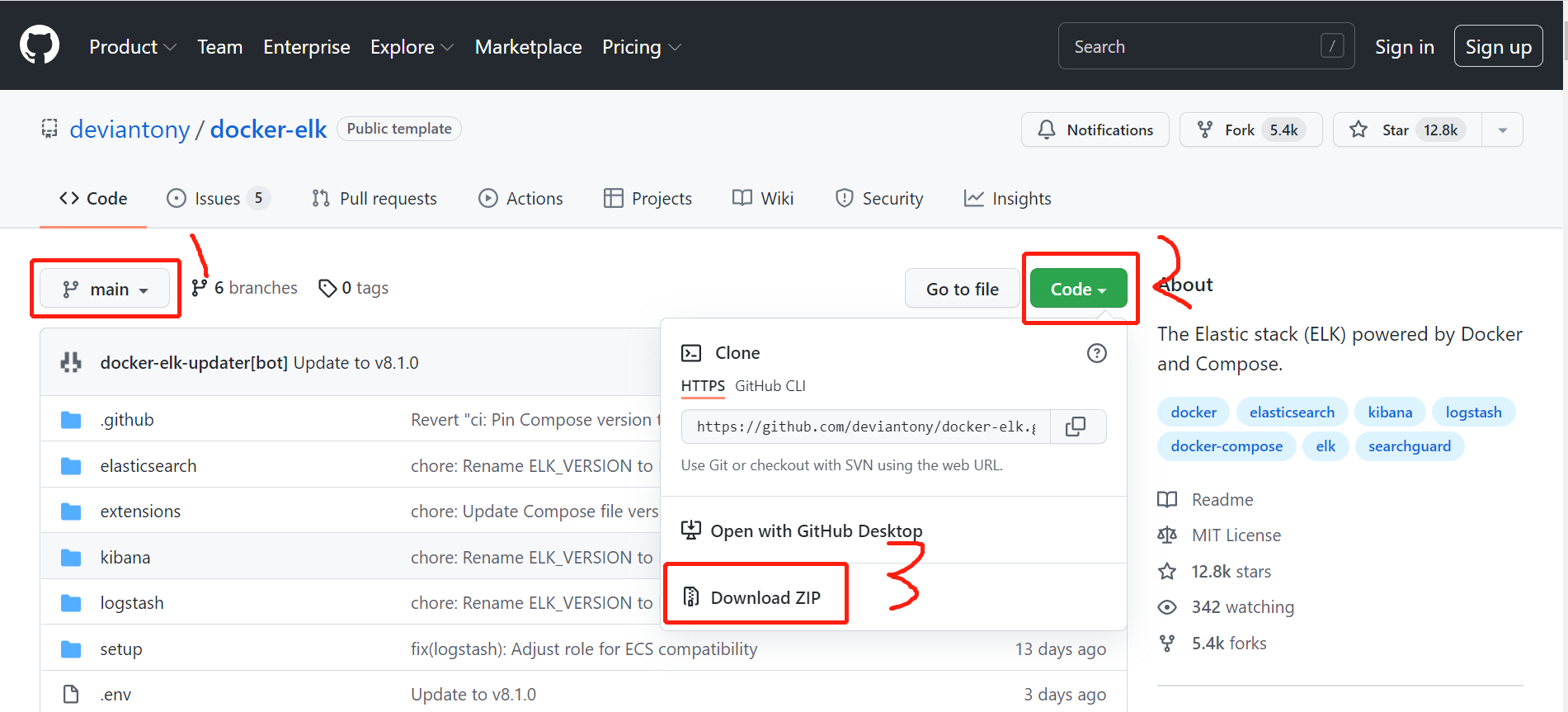Click the docker-compose topic tag

[1227, 446]
